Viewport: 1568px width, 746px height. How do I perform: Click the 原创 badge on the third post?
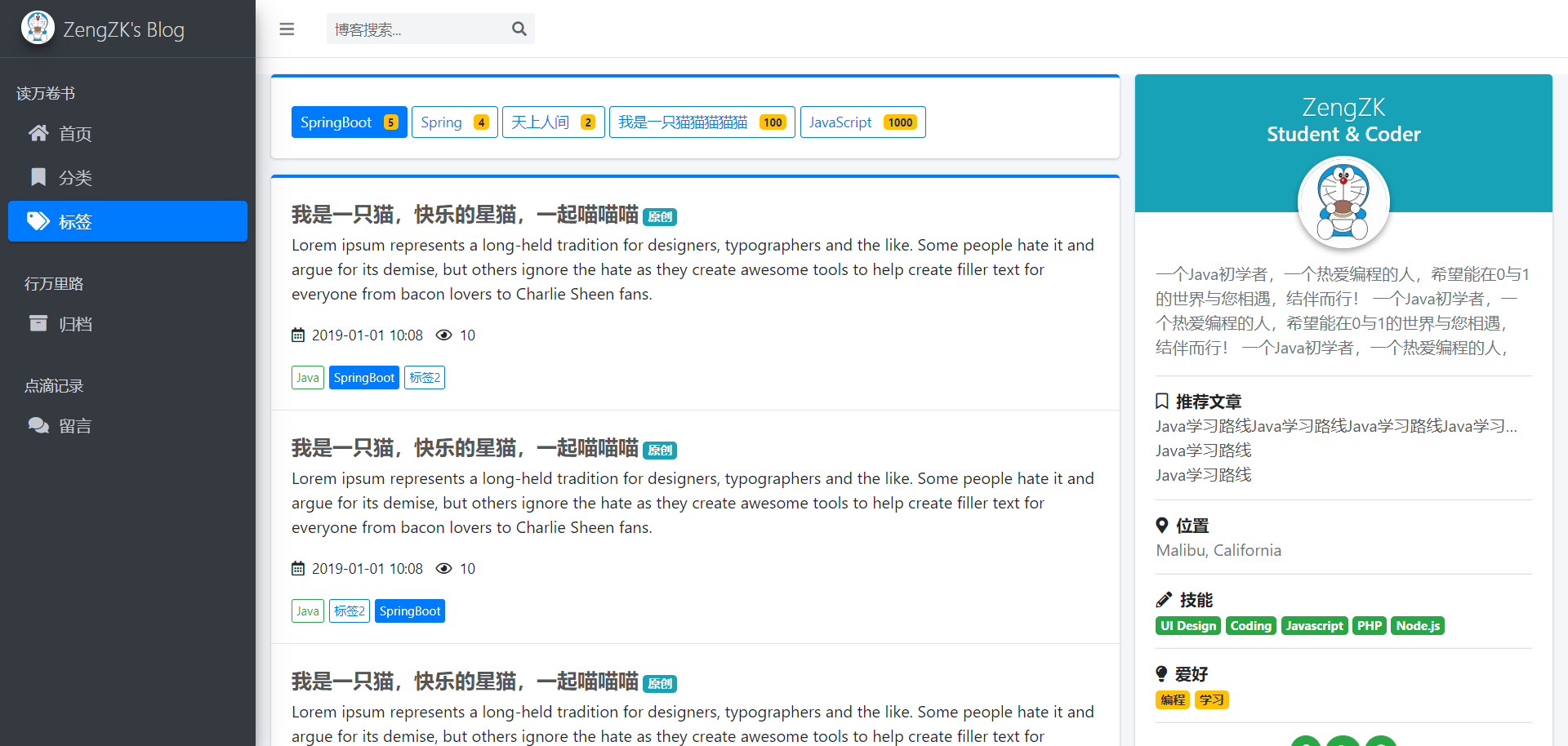coord(660,684)
